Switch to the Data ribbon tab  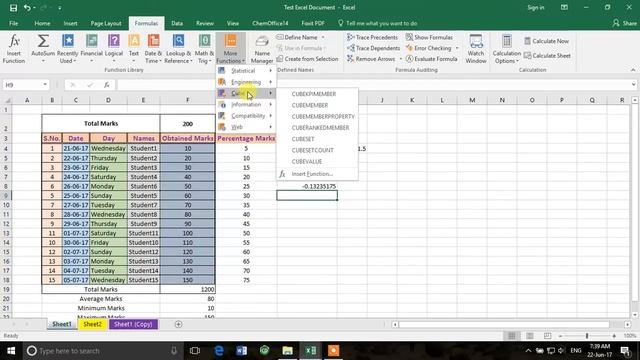coord(177,23)
